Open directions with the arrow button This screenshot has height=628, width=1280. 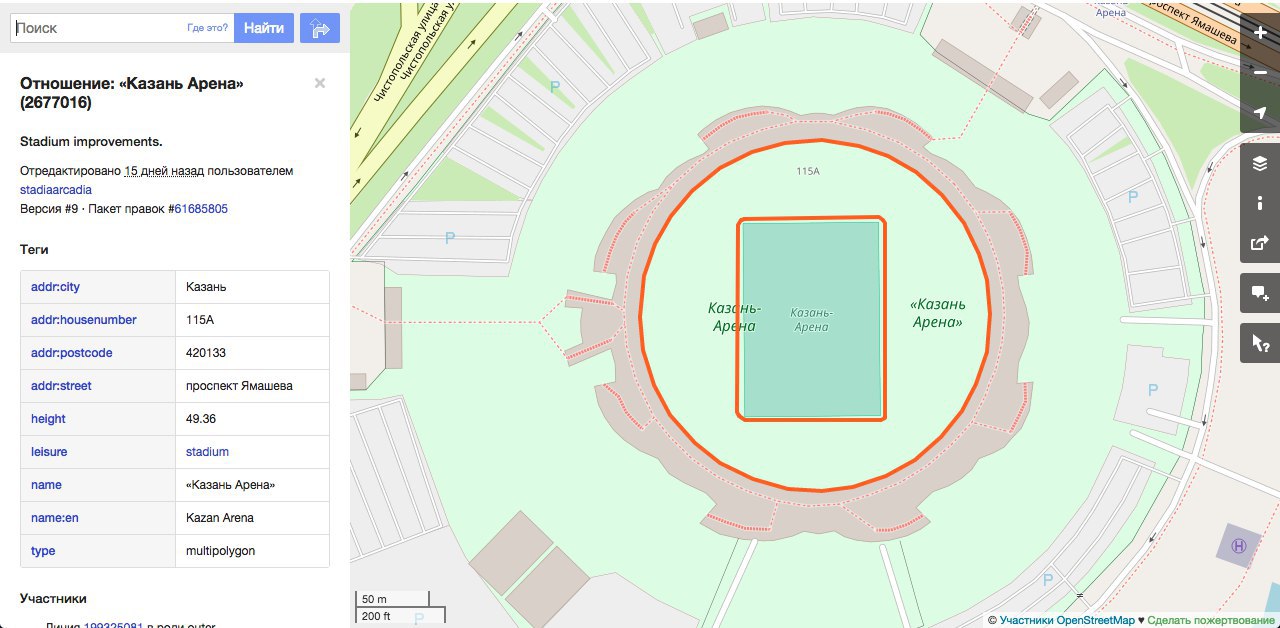click(320, 28)
